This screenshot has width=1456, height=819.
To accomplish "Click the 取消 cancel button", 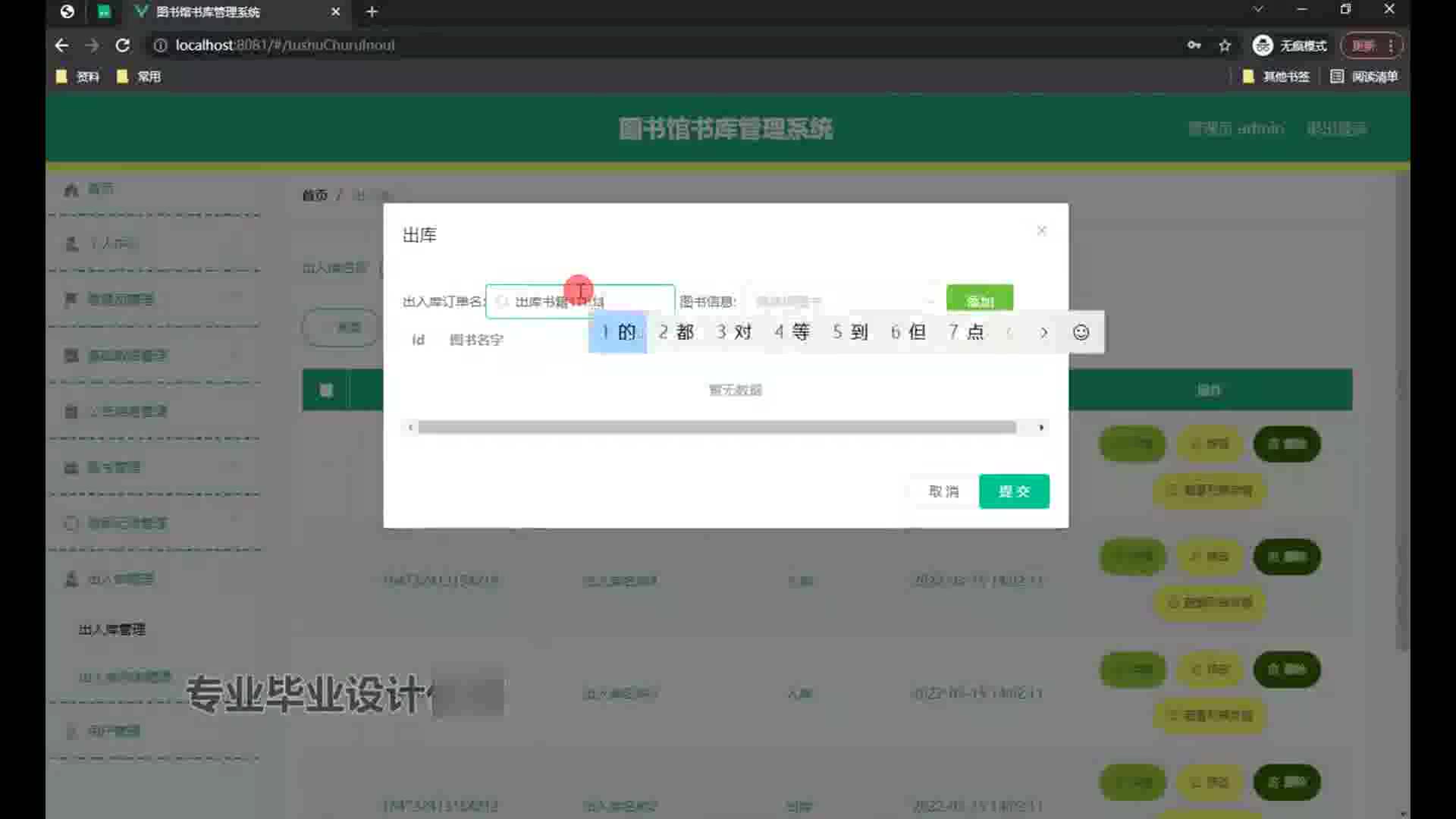I will point(943,491).
